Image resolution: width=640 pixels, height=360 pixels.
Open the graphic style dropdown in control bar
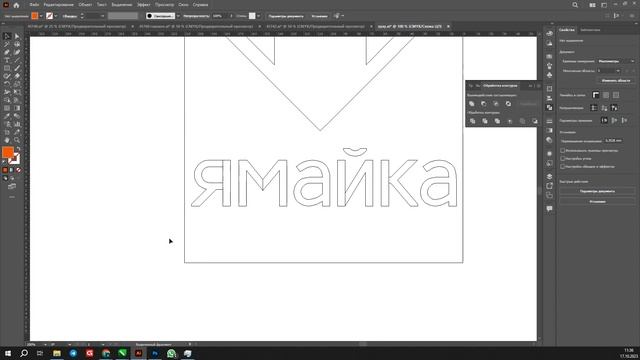point(258,16)
